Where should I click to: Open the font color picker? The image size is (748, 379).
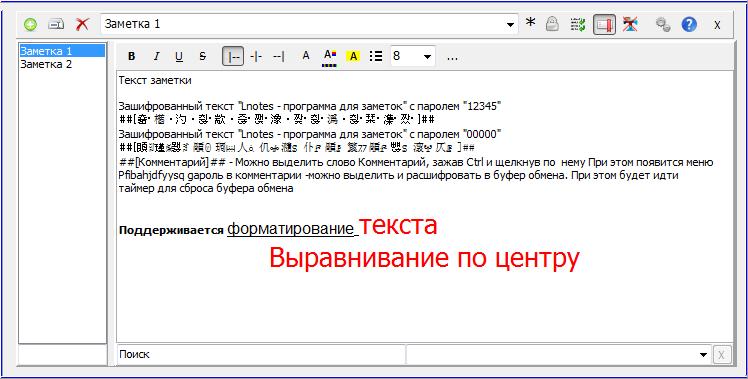pos(330,57)
